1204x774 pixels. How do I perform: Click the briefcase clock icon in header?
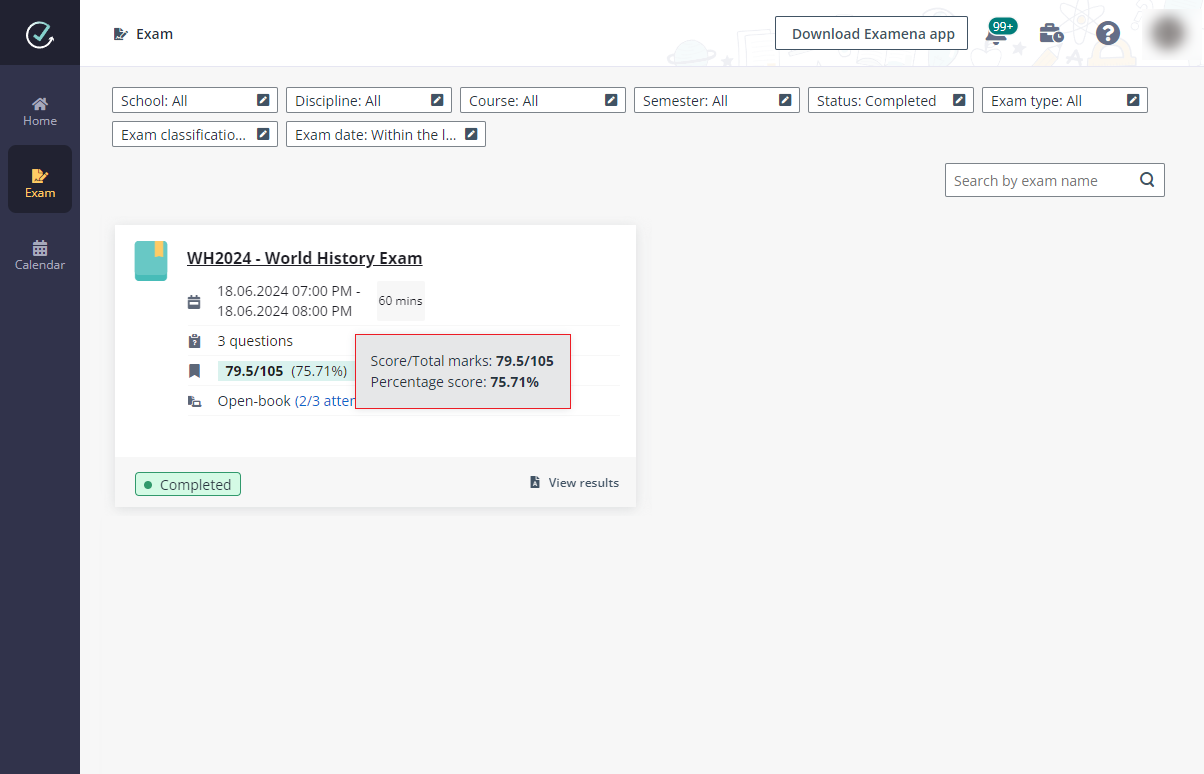(1051, 34)
